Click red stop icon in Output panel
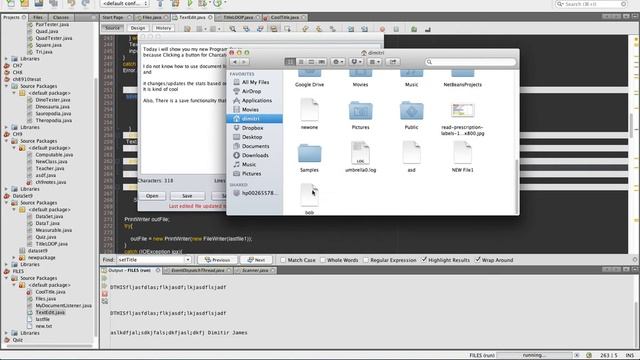The height and width of the screenshot is (360, 640). pyautogui.click(x=105, y=294)
